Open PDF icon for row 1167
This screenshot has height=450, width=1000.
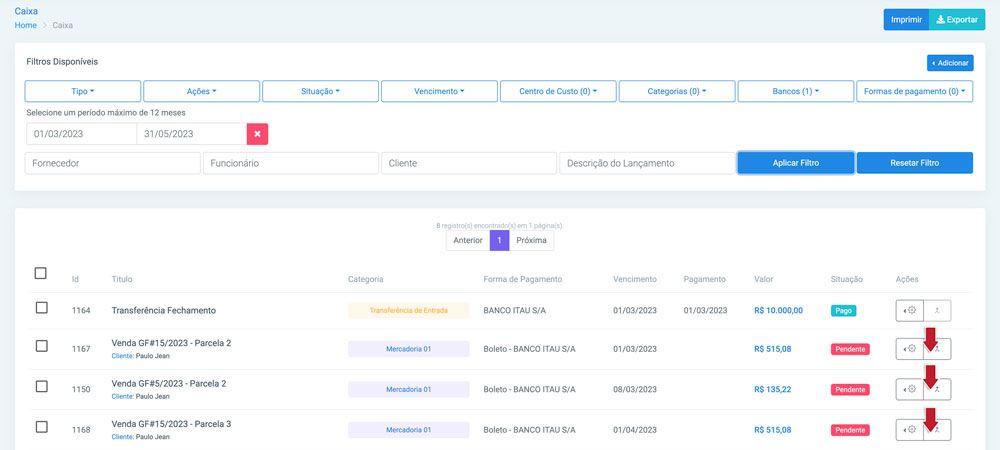(938, 349)
